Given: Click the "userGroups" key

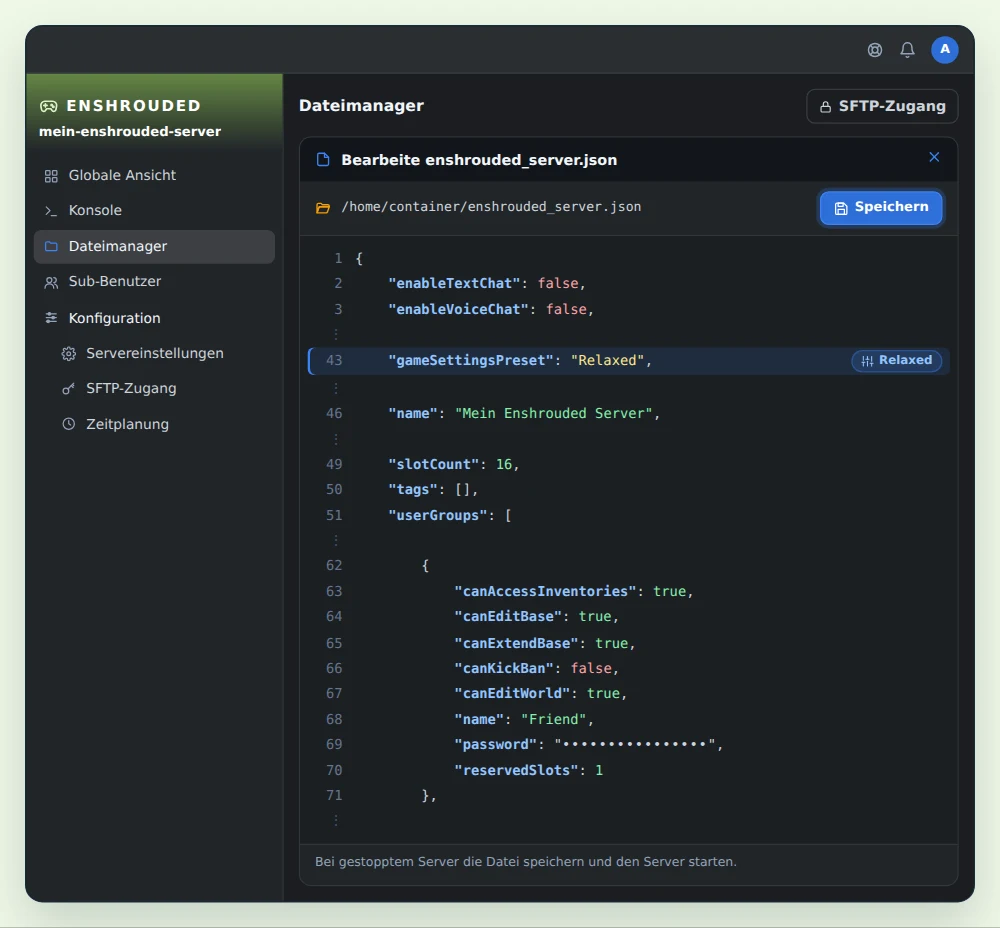Looking at the screenshot, I should [438, 515].
